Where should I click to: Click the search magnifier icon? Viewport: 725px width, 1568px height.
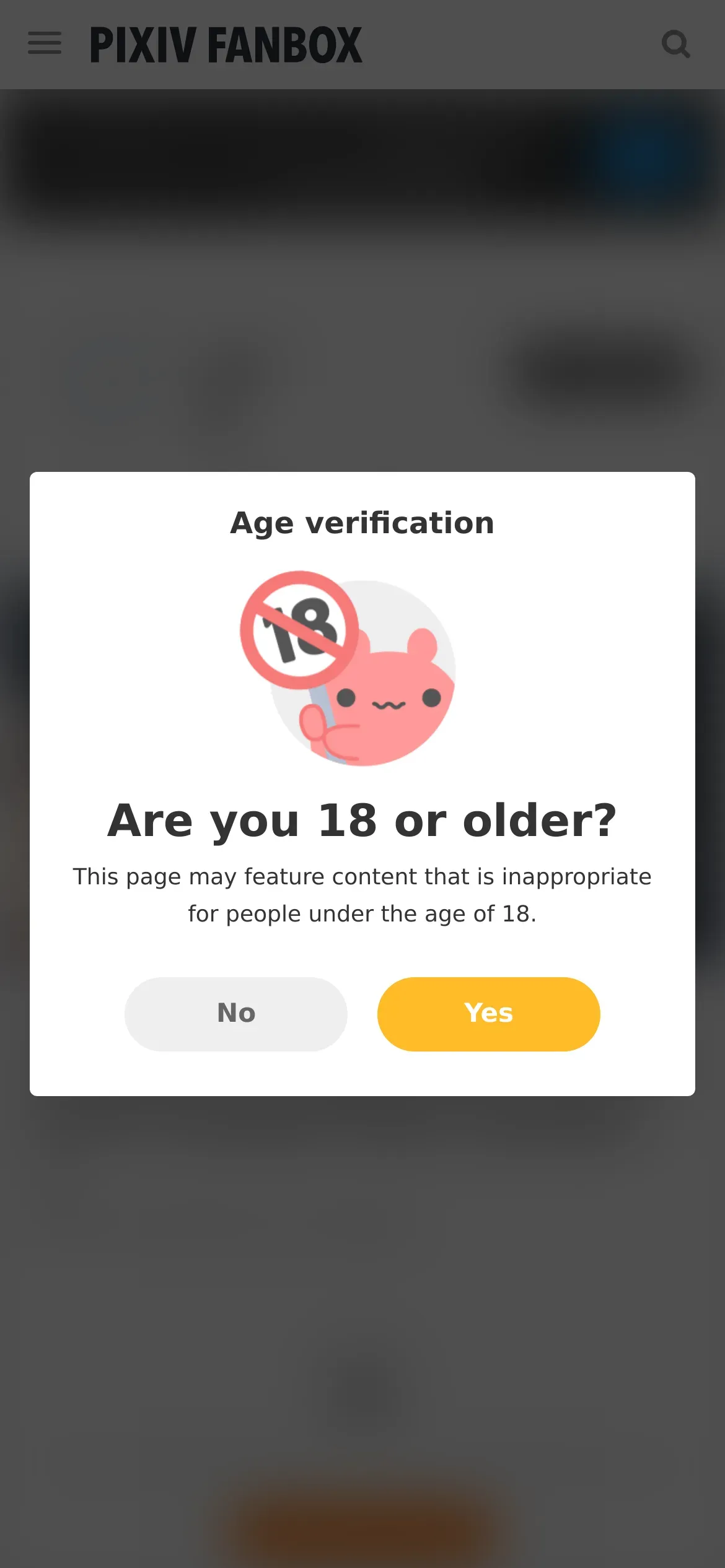coord(675,45)
